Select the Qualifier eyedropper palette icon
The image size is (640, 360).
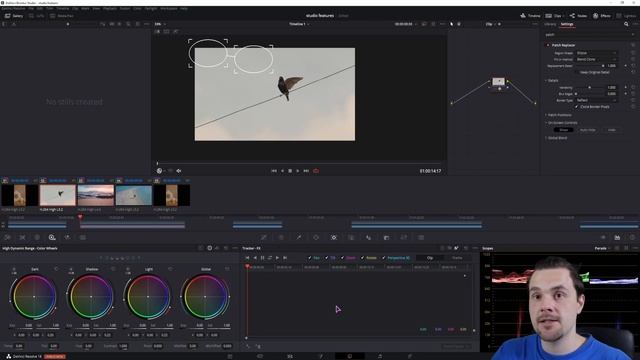coord(299,237)
